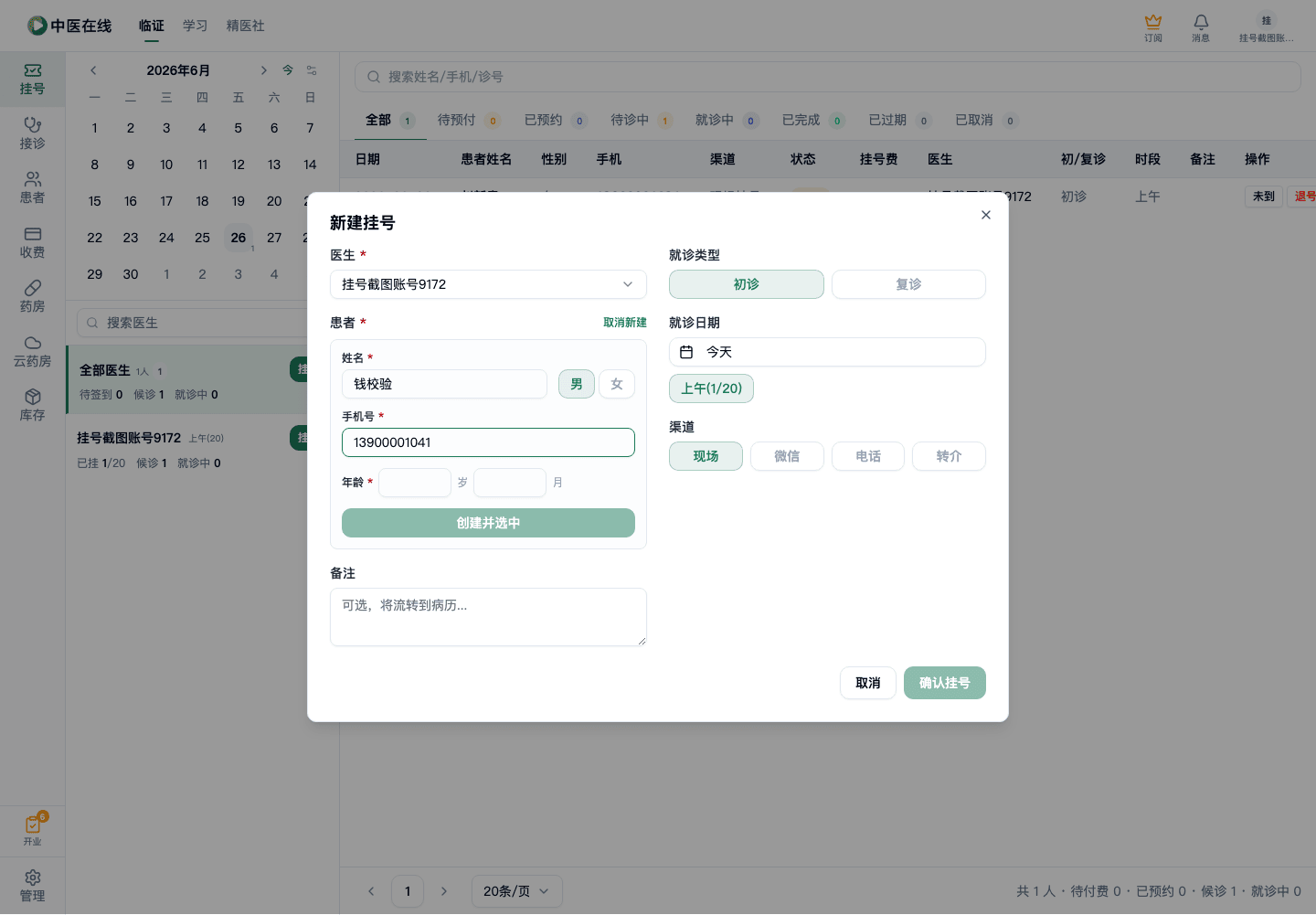Open the 库存 inventory sidebar icon
The image size is (1316, 915).
[x=32, y=406]
